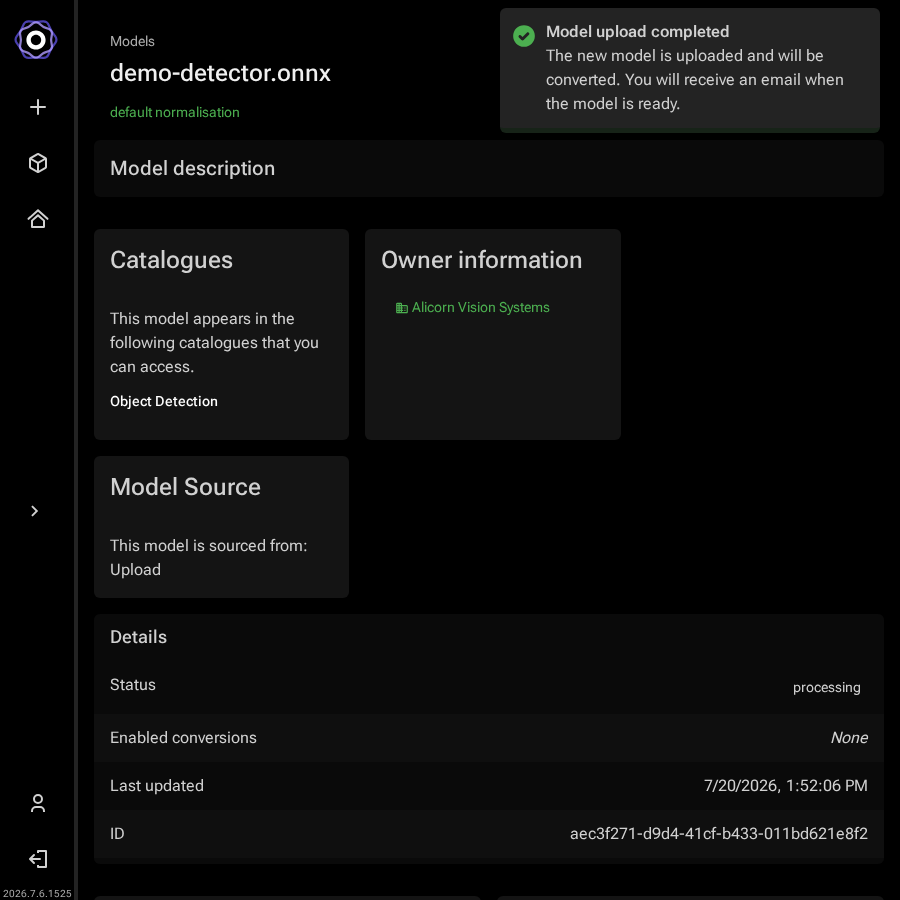Click the Details section heading
This screenshot has height=900, width=900.
tap(138, 637)
